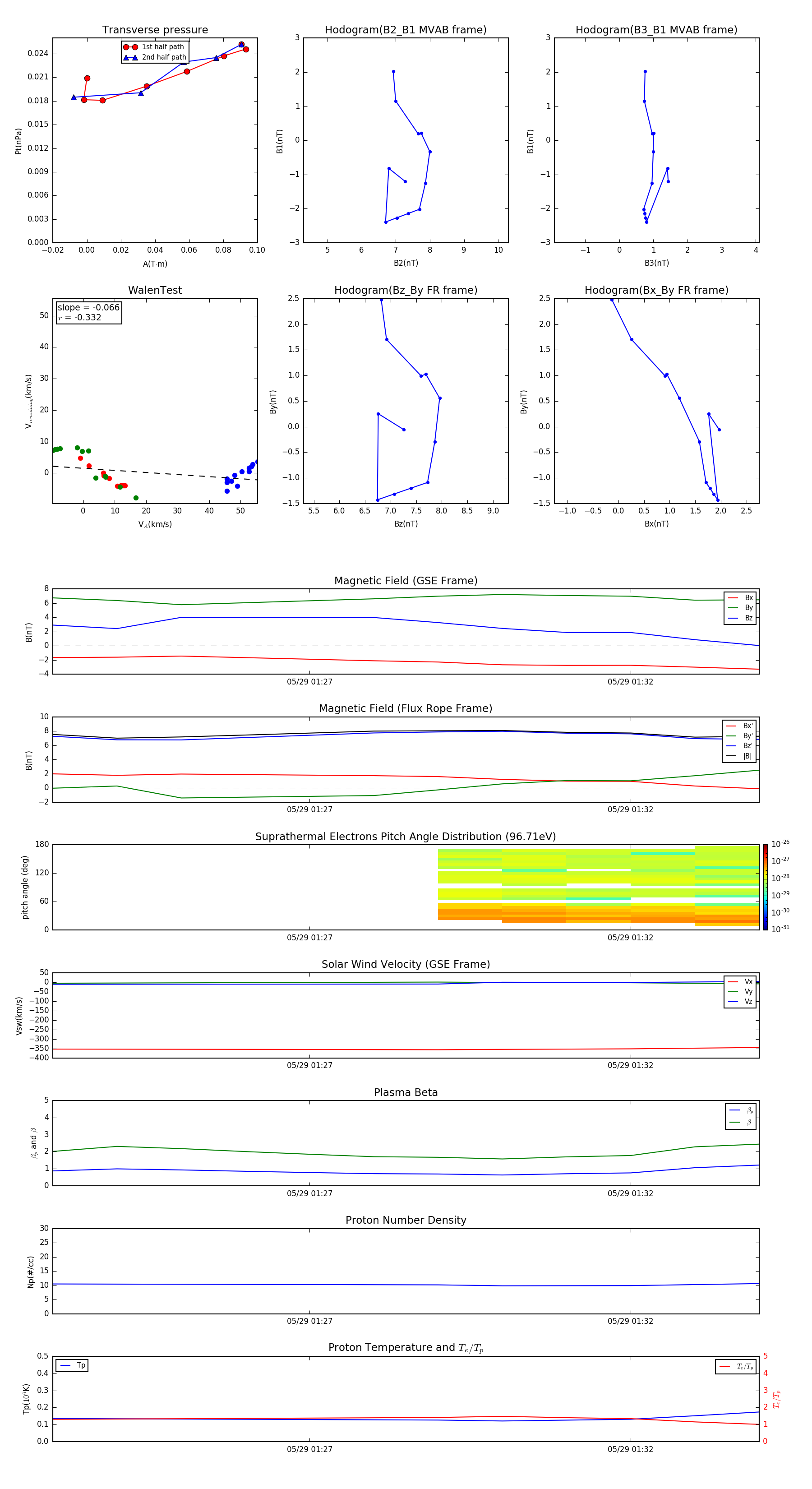The height and width of the screenshot is (1489, 812).
Task: Click the βp legend entry in Plasma Beta panel
Action: point(741,1110)
